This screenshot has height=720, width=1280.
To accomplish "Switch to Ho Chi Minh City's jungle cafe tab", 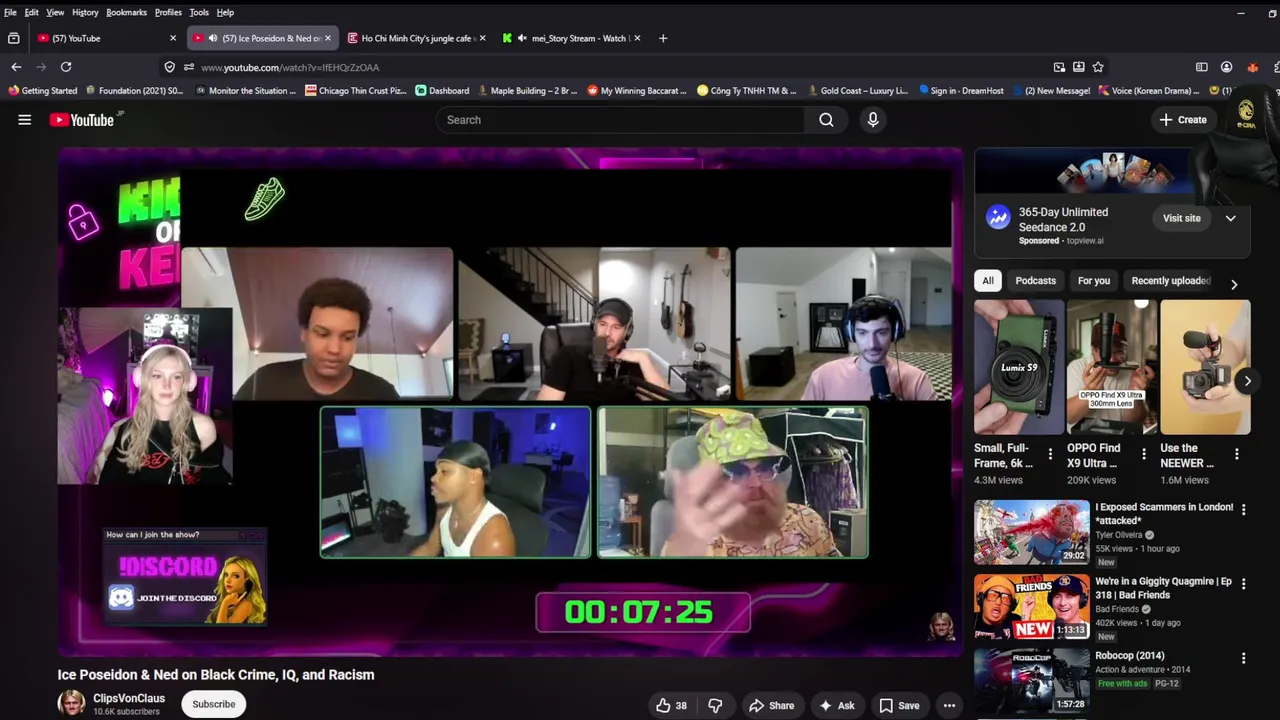I will click(x=415, y=38).
